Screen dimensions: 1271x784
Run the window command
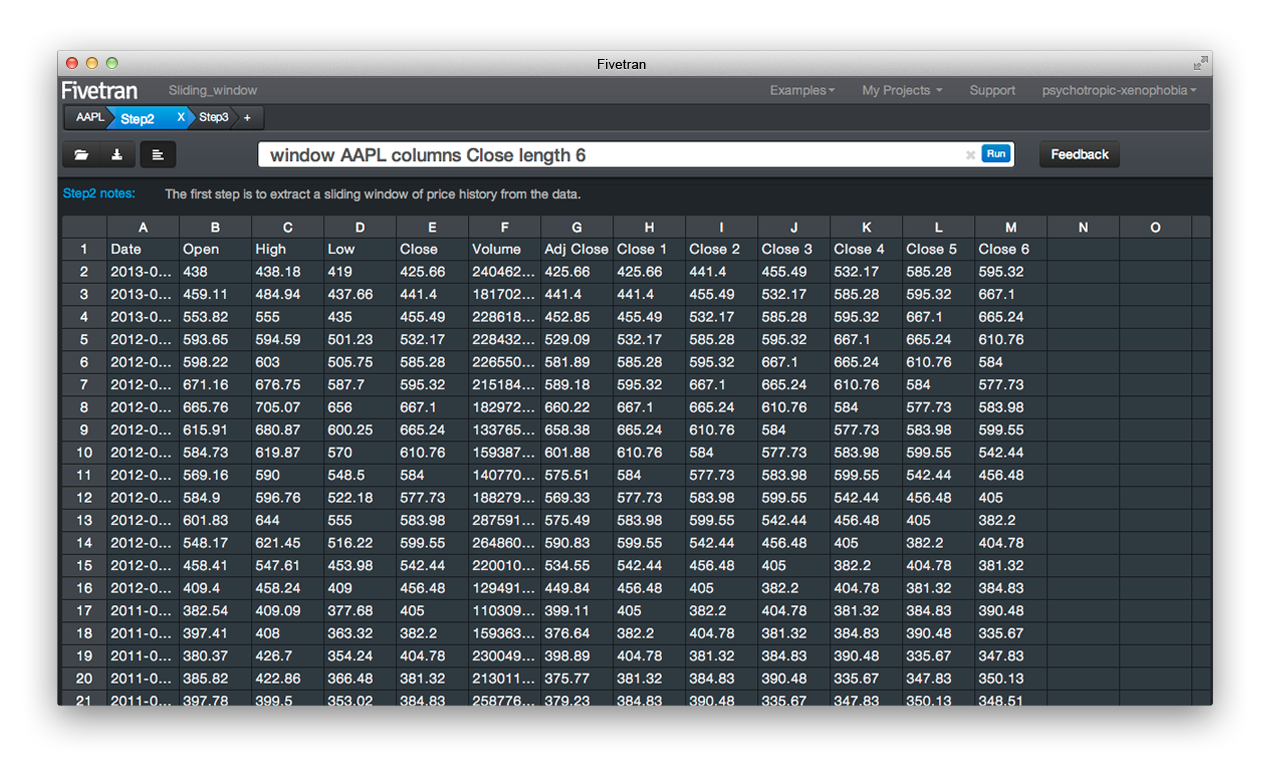(995, 154)
